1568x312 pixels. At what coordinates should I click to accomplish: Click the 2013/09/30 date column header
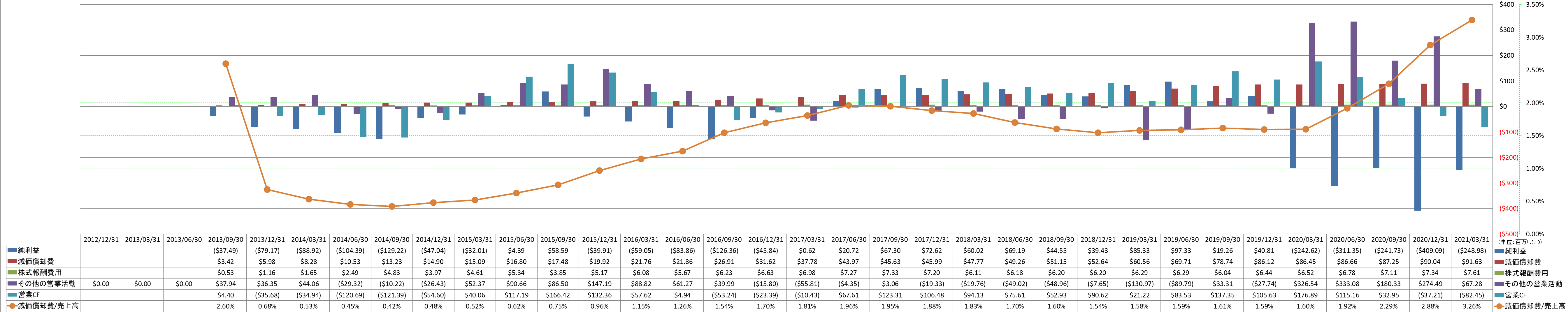(x=225, y=240)
